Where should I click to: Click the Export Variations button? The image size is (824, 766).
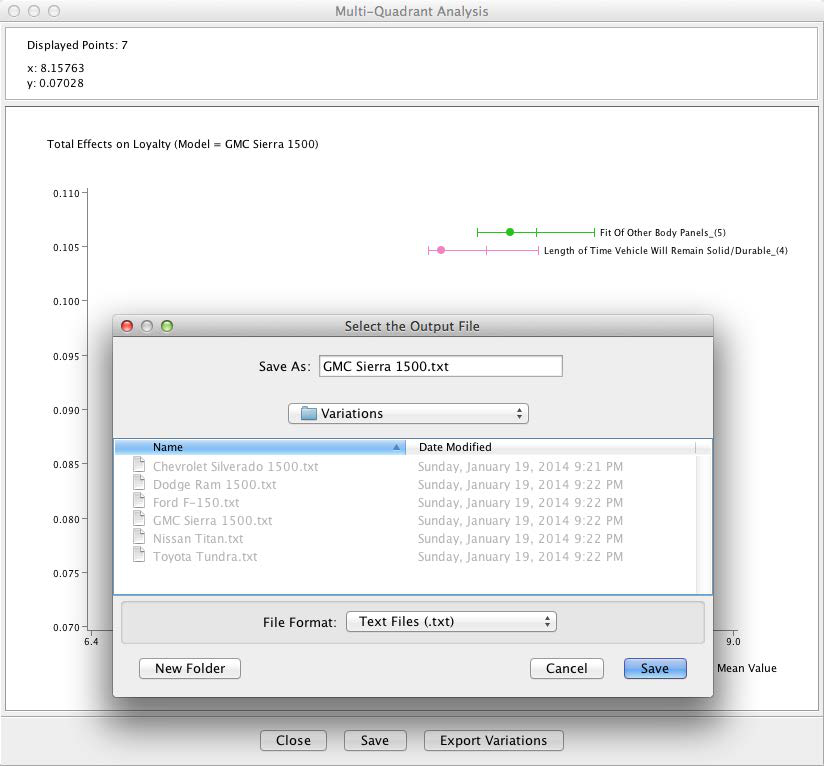coord(494,741)
